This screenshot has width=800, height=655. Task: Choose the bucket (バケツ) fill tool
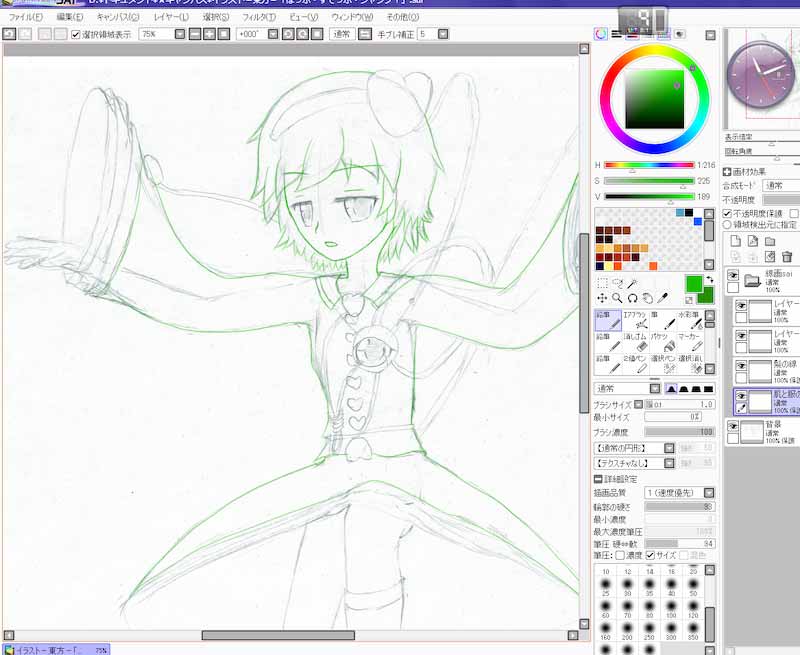click(662, 342)
